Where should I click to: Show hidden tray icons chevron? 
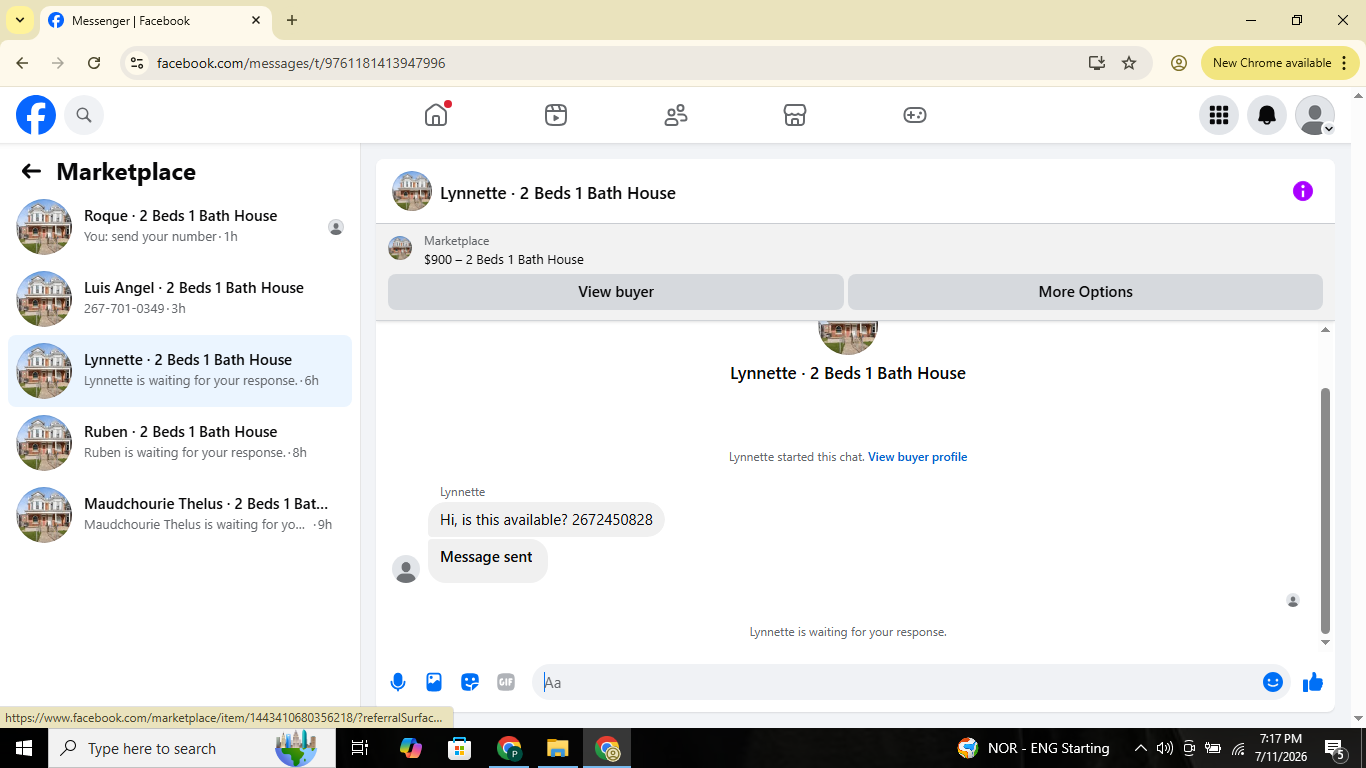(1141, 748)
